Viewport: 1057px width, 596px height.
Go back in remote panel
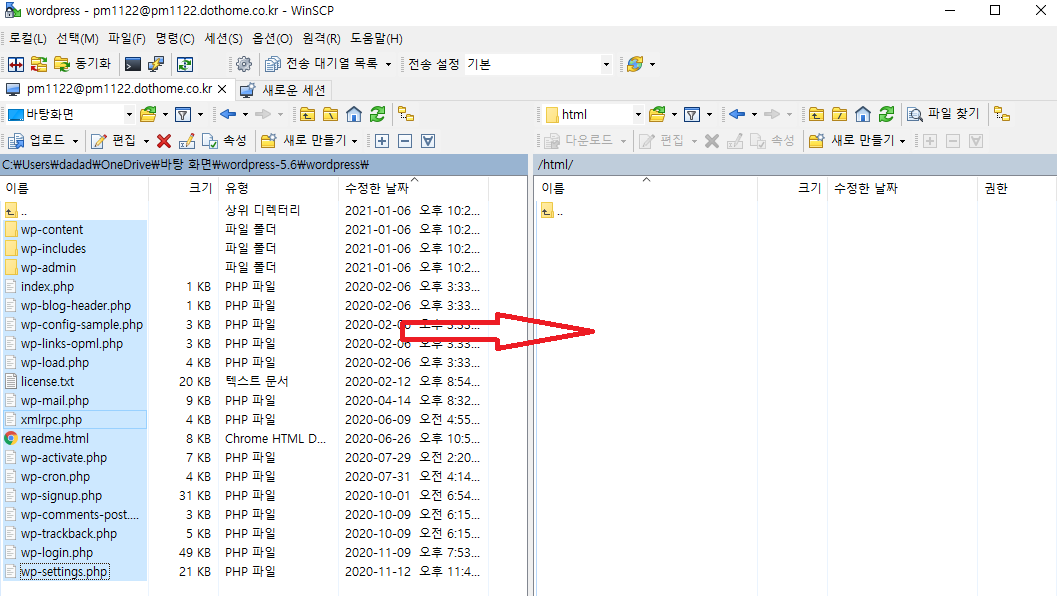click(x=737, y=115)
